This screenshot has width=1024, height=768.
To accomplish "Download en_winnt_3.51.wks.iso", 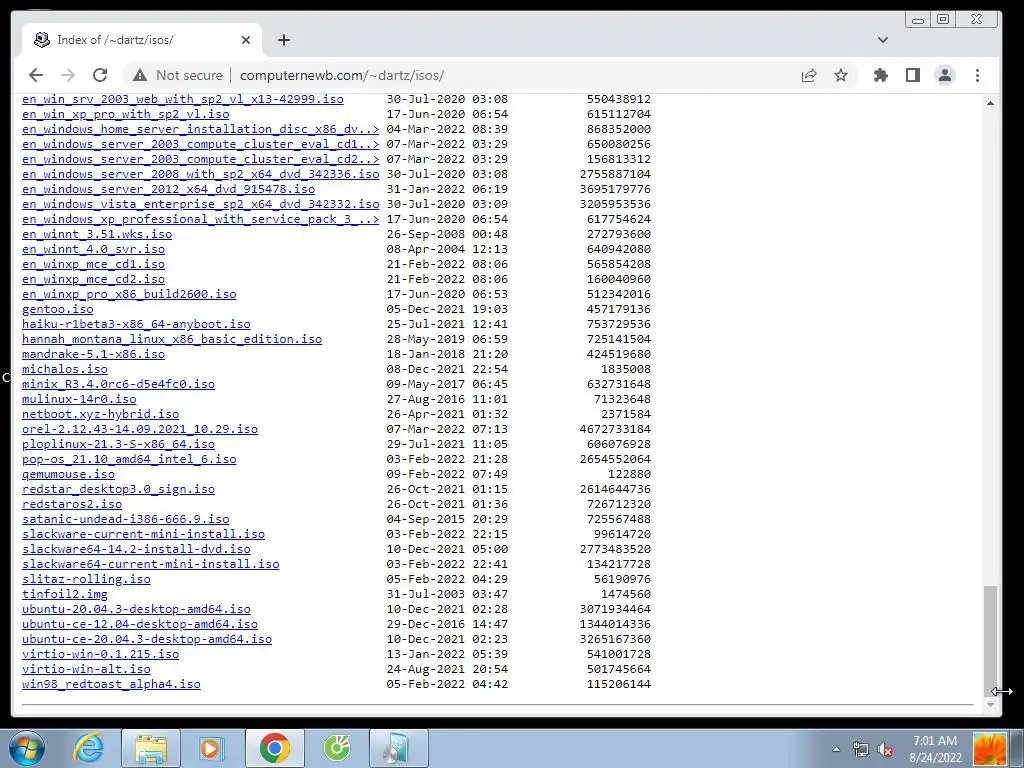I will point(97,234).
